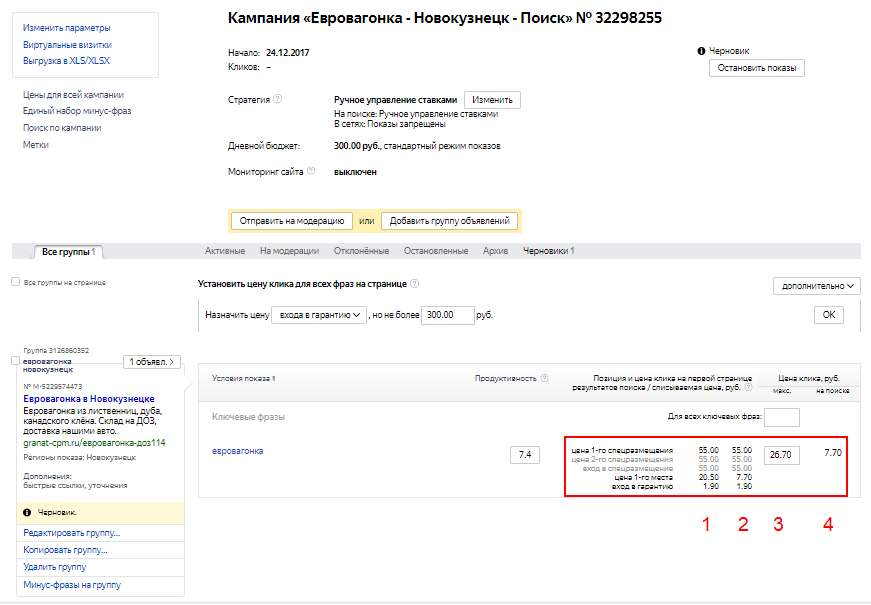Open the Черновики tab

[x=549, y=251]
